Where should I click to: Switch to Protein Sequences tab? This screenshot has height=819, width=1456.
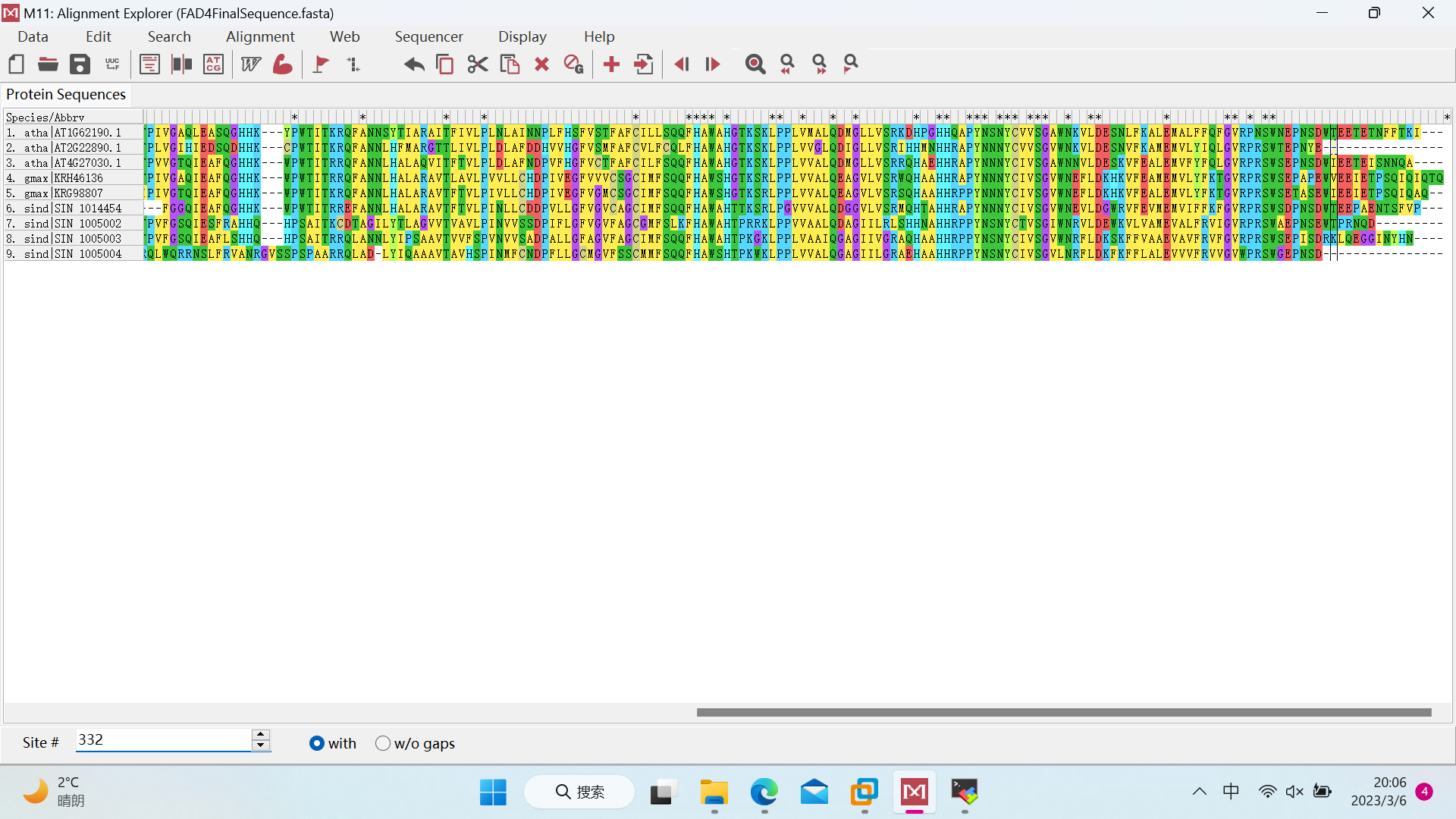66,94
